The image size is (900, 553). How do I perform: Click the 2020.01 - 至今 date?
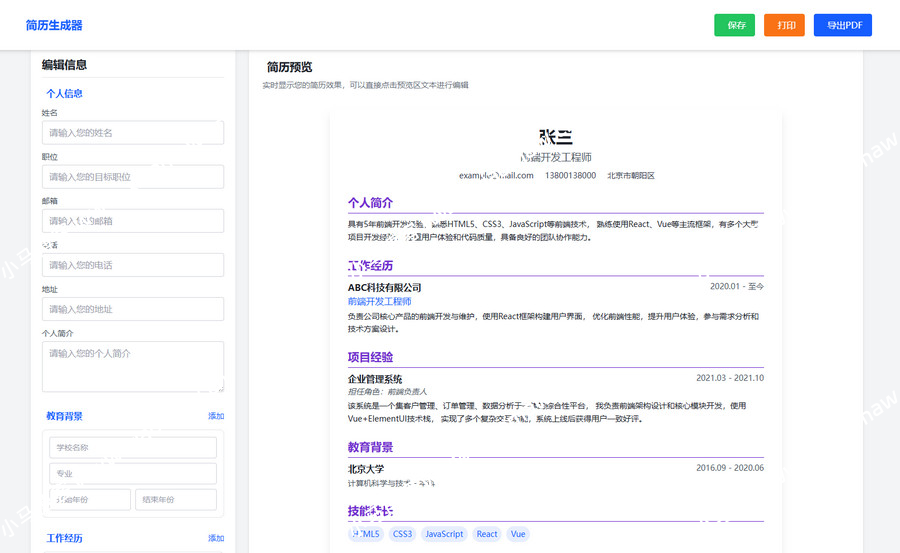pyautogui.click(x=737, y=286)
